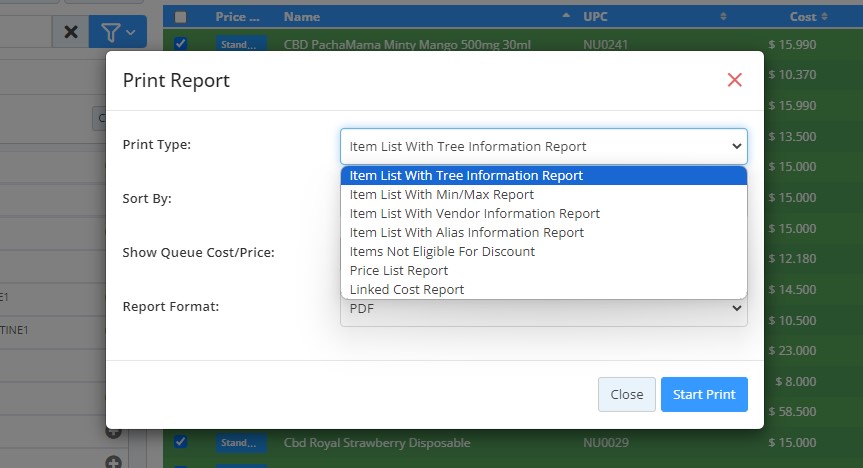Click the Close button
The height and width of the screenshot is (468, 863).
point(626,394)
